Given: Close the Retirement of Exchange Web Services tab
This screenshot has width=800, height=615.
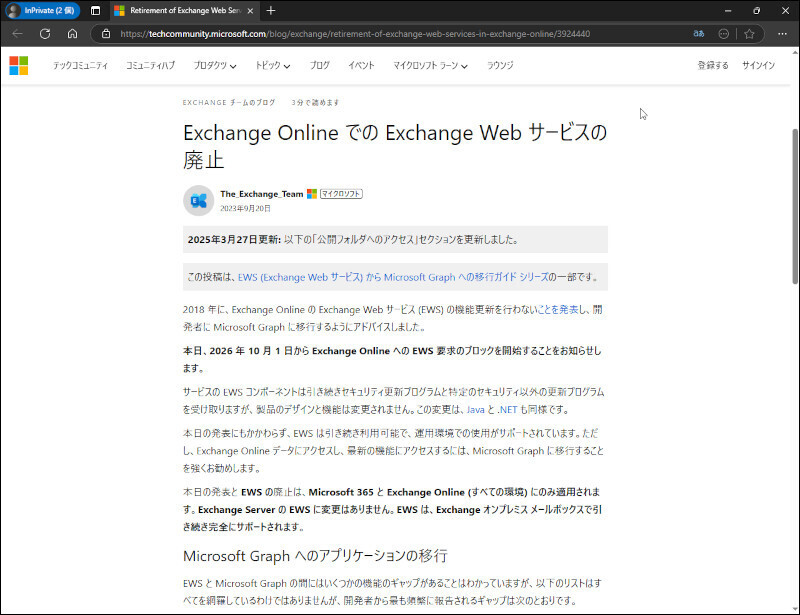Looking at the screenshot, I should pyautogui.click(x=250, y=11).
